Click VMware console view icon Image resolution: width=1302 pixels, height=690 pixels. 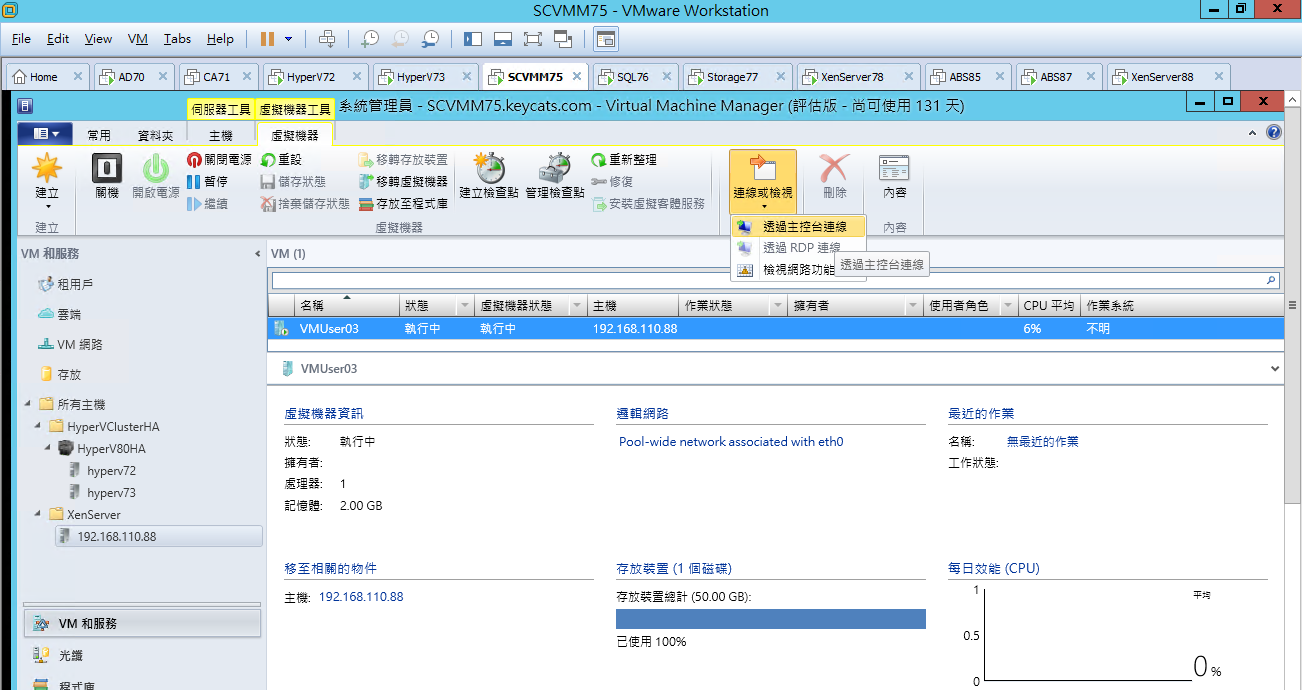pyautogui.click(x=606, y=39)
